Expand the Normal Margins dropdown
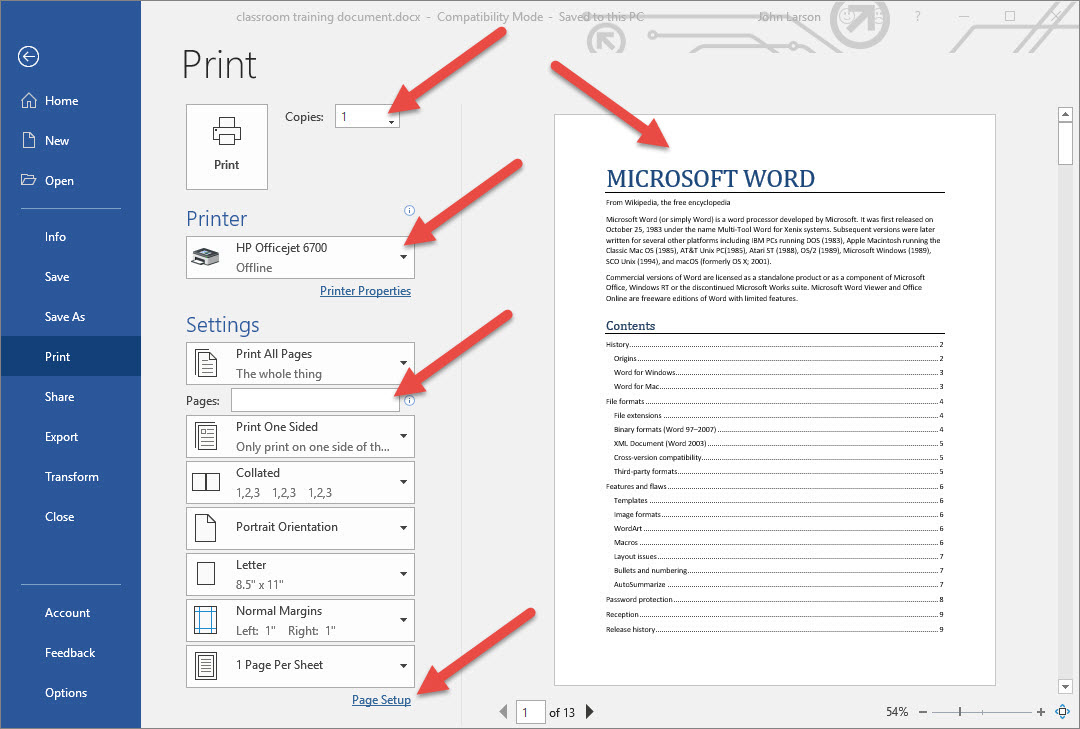 [x=300, y=620]
